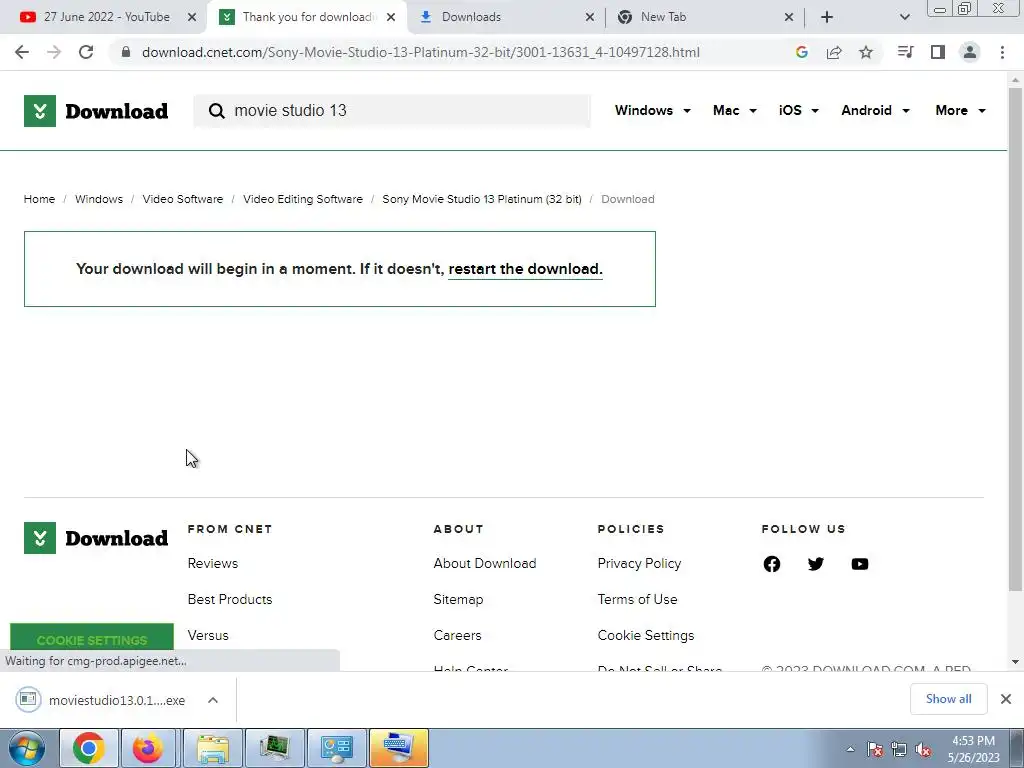Click the Chrome icon in the taskbar
Image resolution: width=1024 pixels, height=768 pixels.
coord(88,748)
